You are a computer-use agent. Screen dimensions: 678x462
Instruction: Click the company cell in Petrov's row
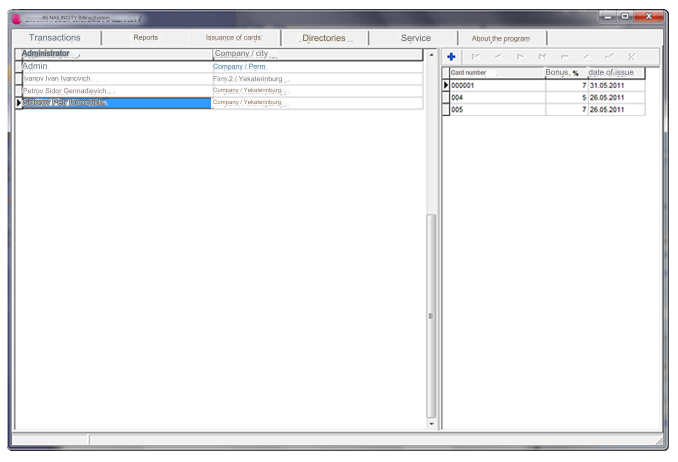pyautogui.click(x=317, y=91)
